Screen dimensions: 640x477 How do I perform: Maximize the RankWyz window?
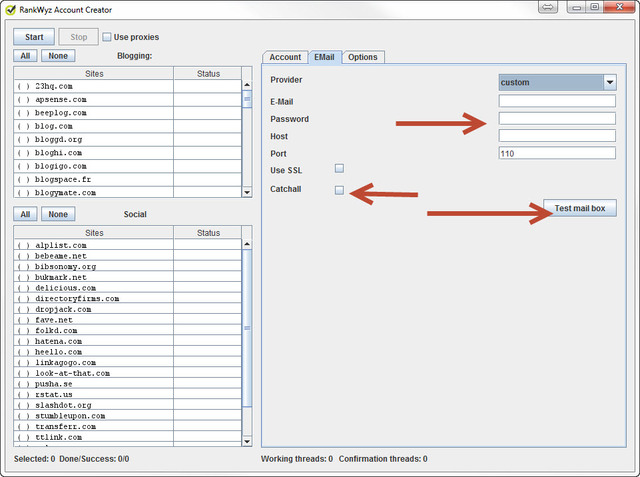tap(594, 7)
